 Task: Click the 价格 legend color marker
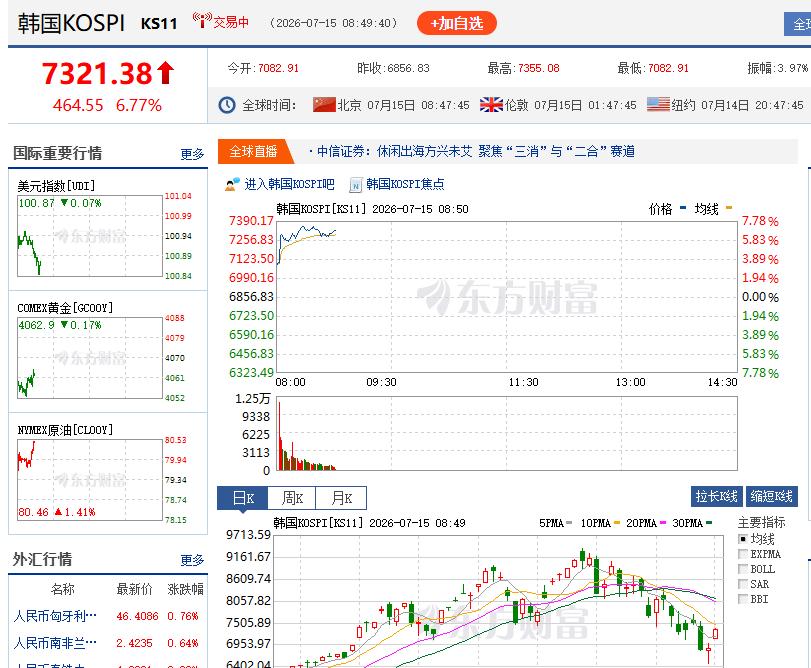point(683,208)
